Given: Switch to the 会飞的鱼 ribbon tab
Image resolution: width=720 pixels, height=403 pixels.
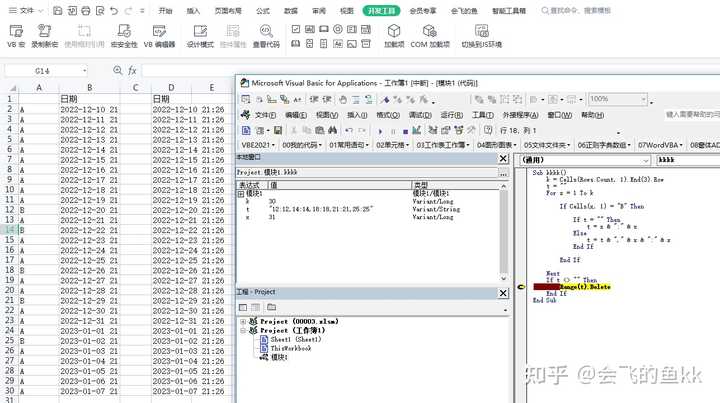Looking at the screenshot, I should point(464,11).
